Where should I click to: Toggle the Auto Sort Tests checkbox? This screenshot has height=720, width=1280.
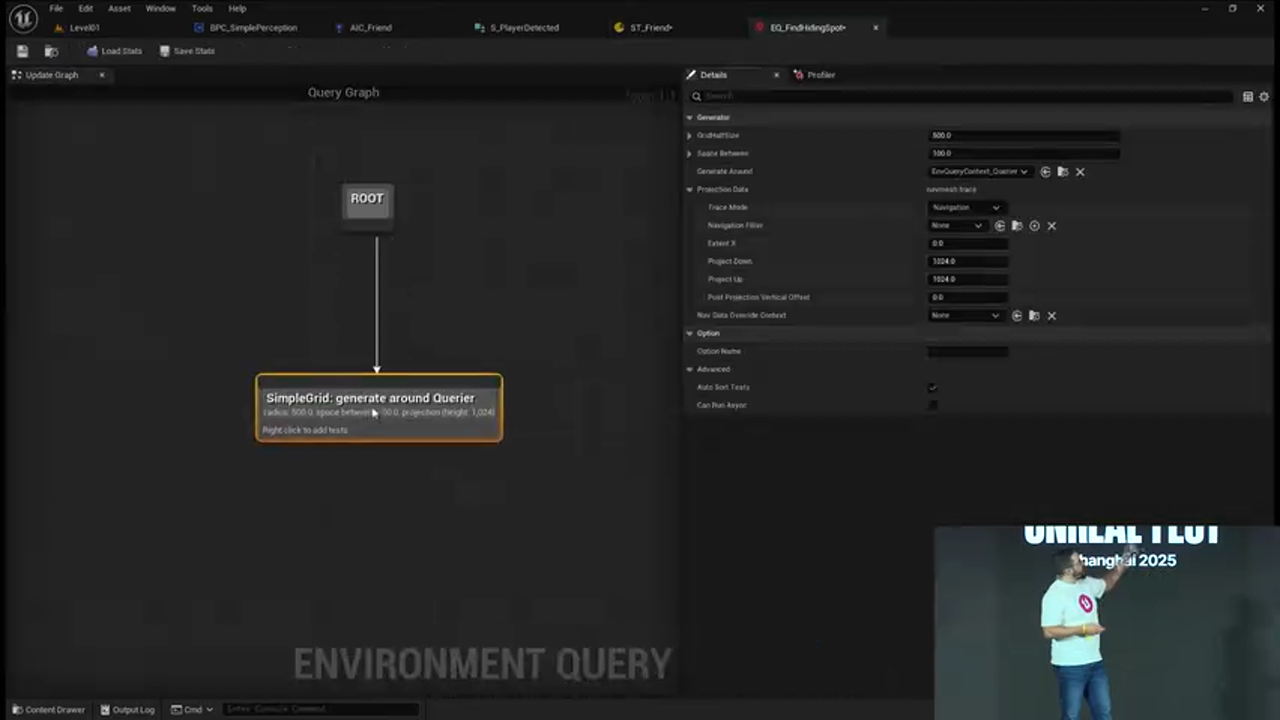pyautogui.click(x=932, y=387)
